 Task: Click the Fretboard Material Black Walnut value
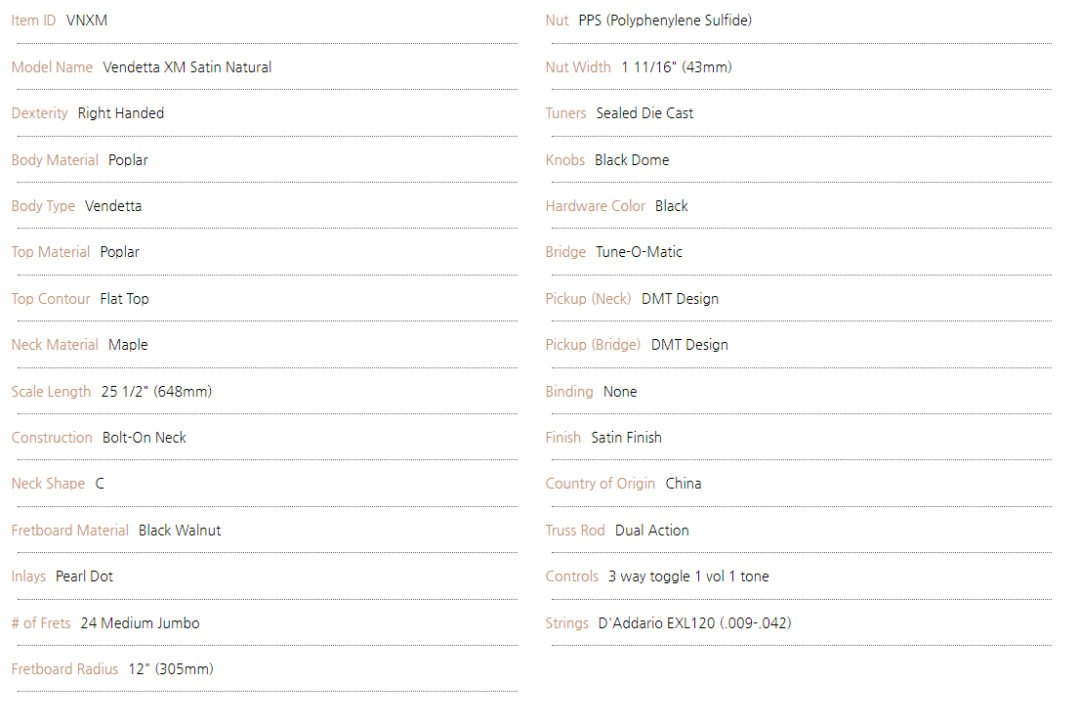coord(180,530)
